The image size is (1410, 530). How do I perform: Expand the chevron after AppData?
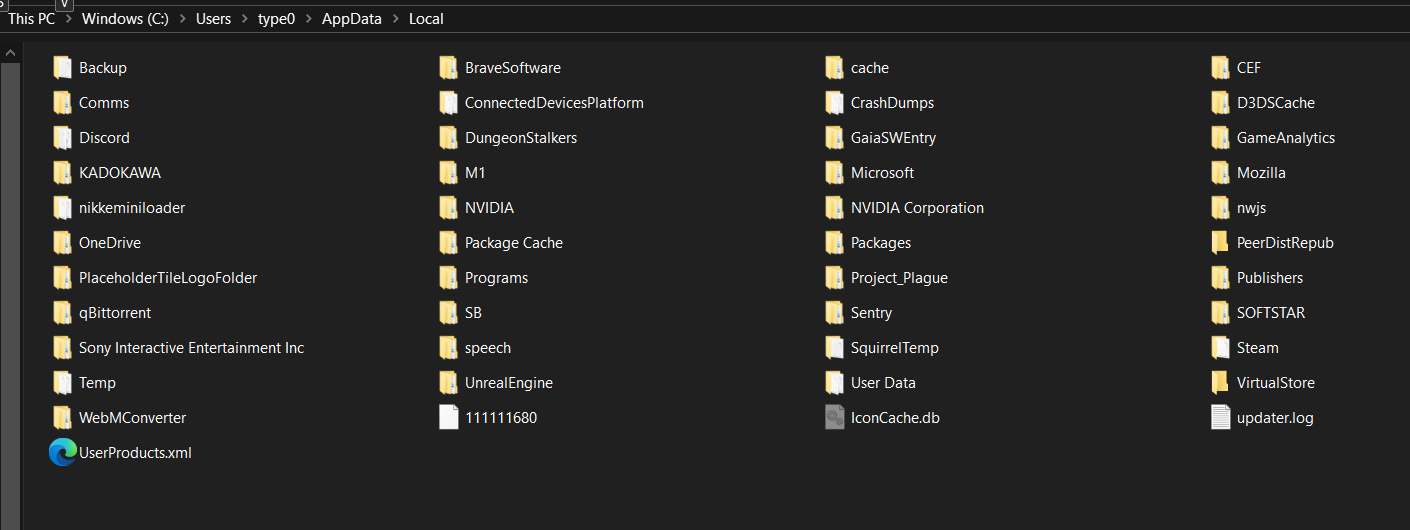[395, 19]
